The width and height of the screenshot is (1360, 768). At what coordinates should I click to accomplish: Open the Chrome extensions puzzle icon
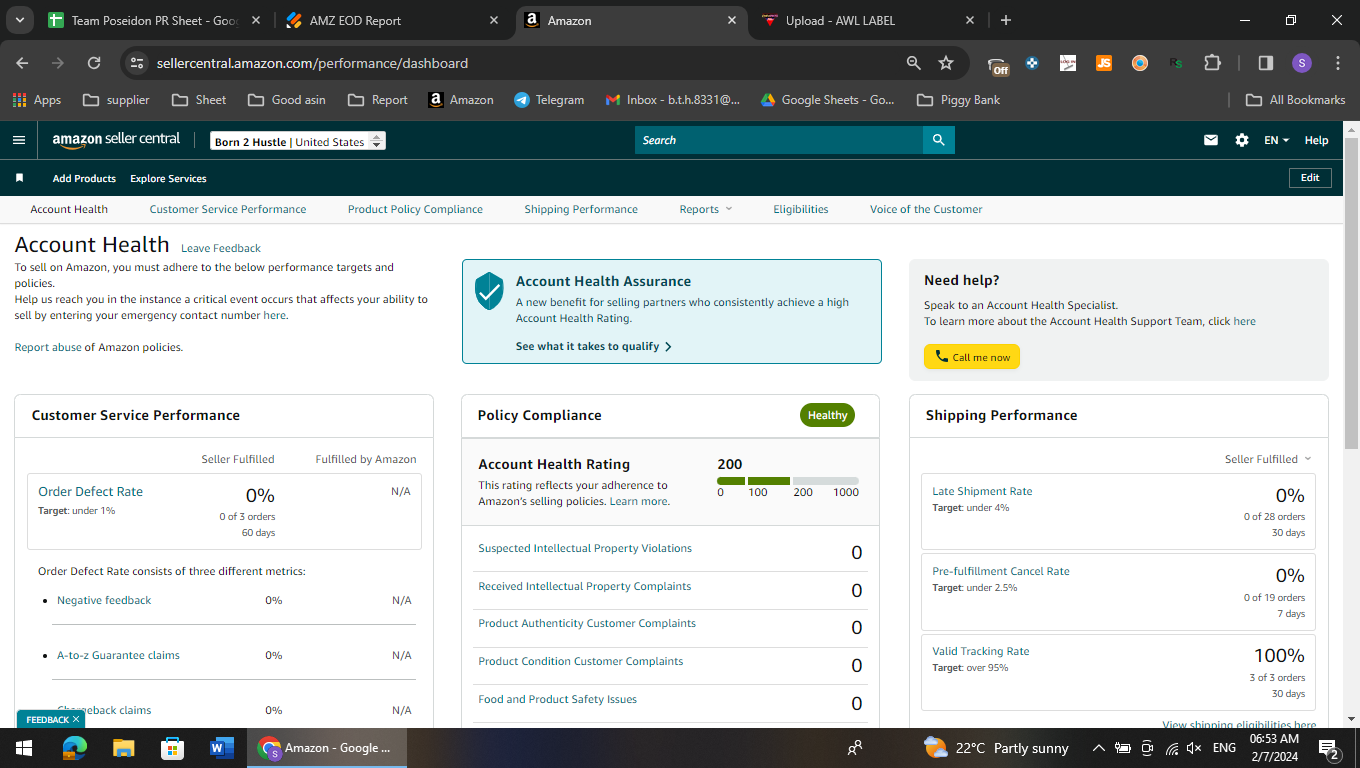coord(1212,63)
